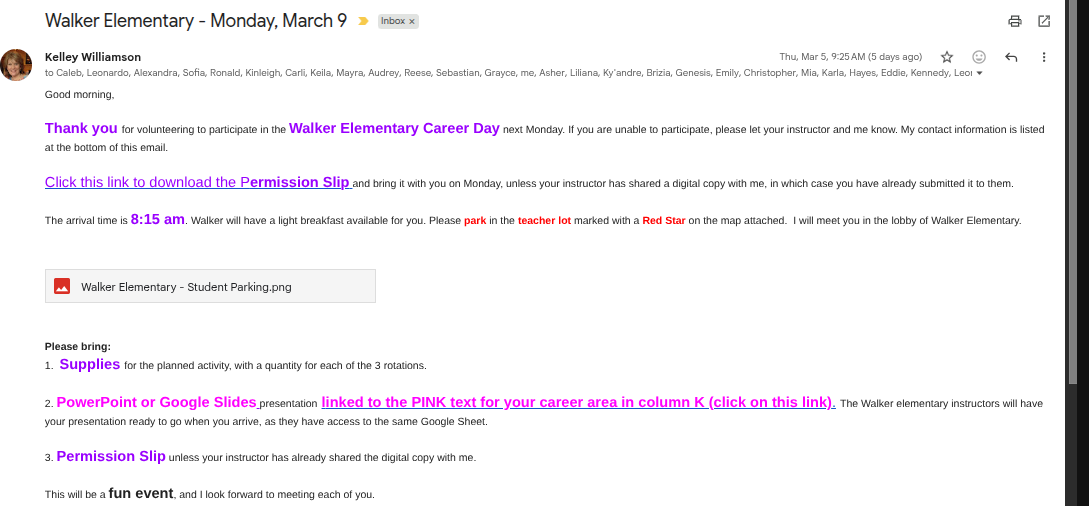Viewport: 1089px width, 506px height.
Task: Click the red image icon on attachment
Action: 62,286
